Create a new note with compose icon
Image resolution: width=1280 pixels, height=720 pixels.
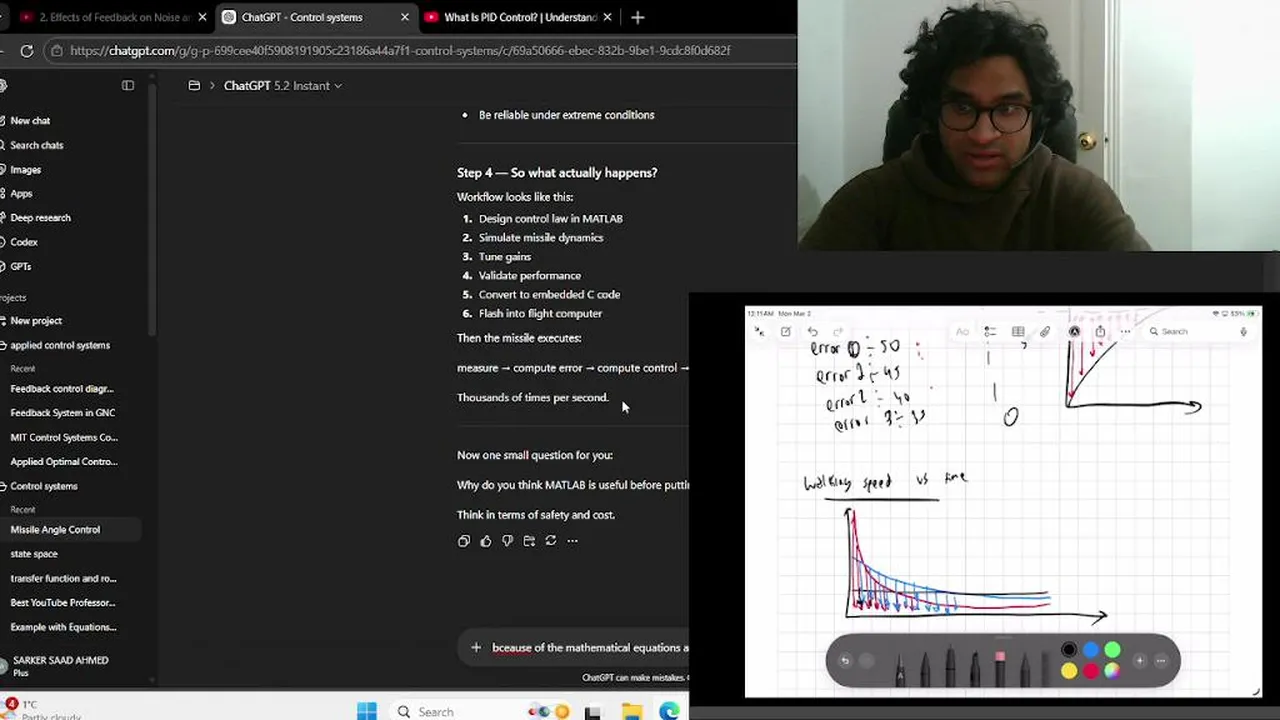tap(786, 332)
